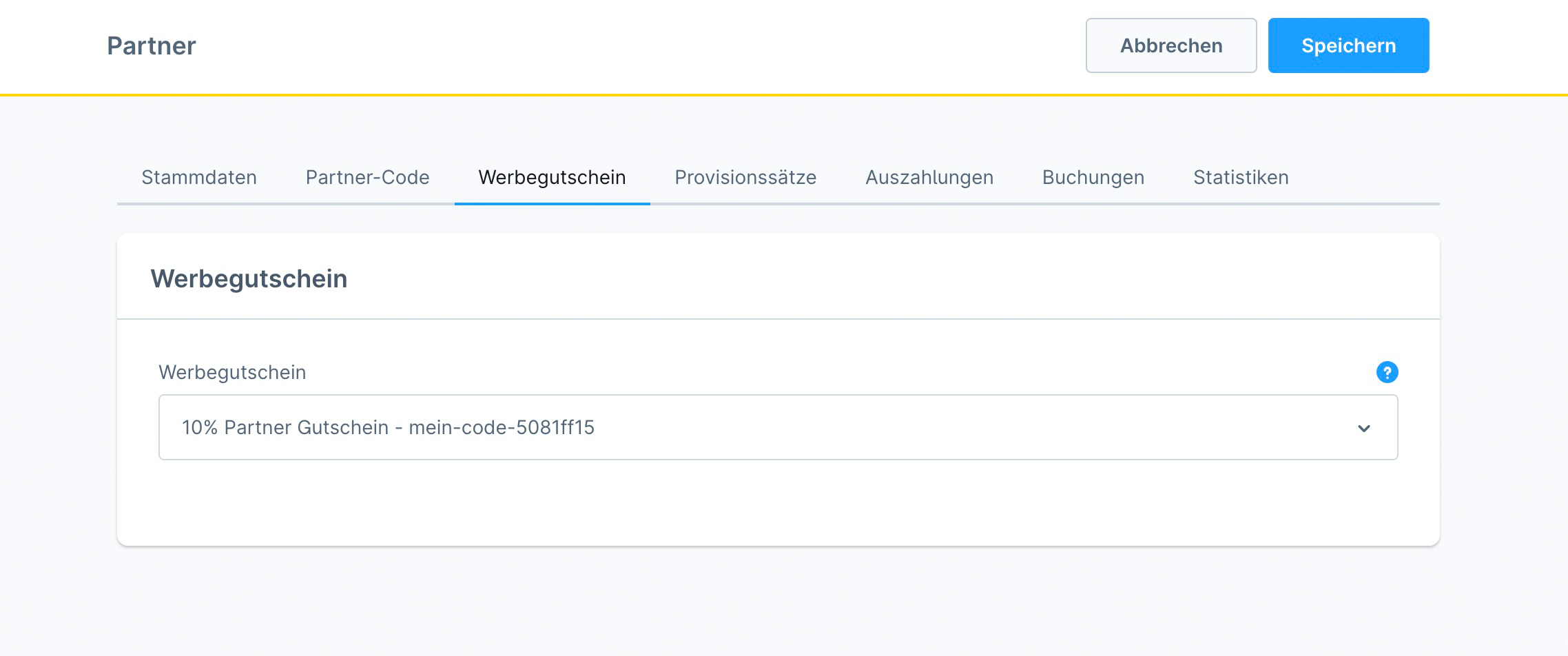Expand the Werbegutschein dropdown chevron
The height and width of the screenshot is (656, 1568).
[x=1363, y=428]
